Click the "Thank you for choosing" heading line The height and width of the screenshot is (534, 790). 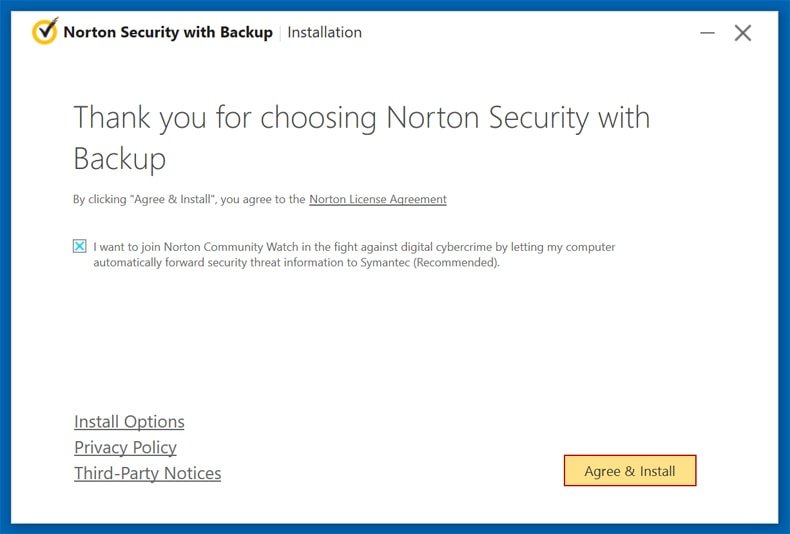(x=362, y=118)
